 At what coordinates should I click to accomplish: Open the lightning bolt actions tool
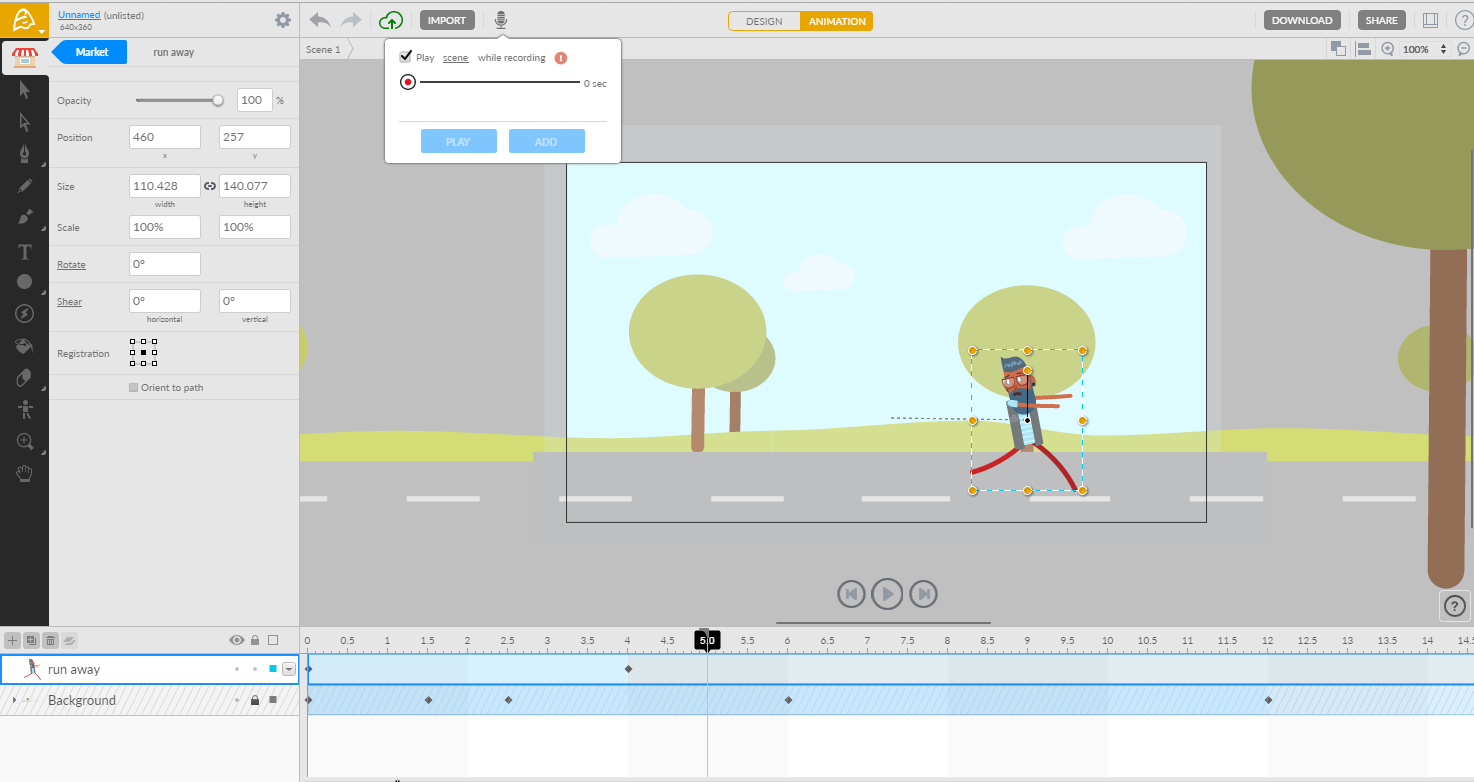(25, 314)
